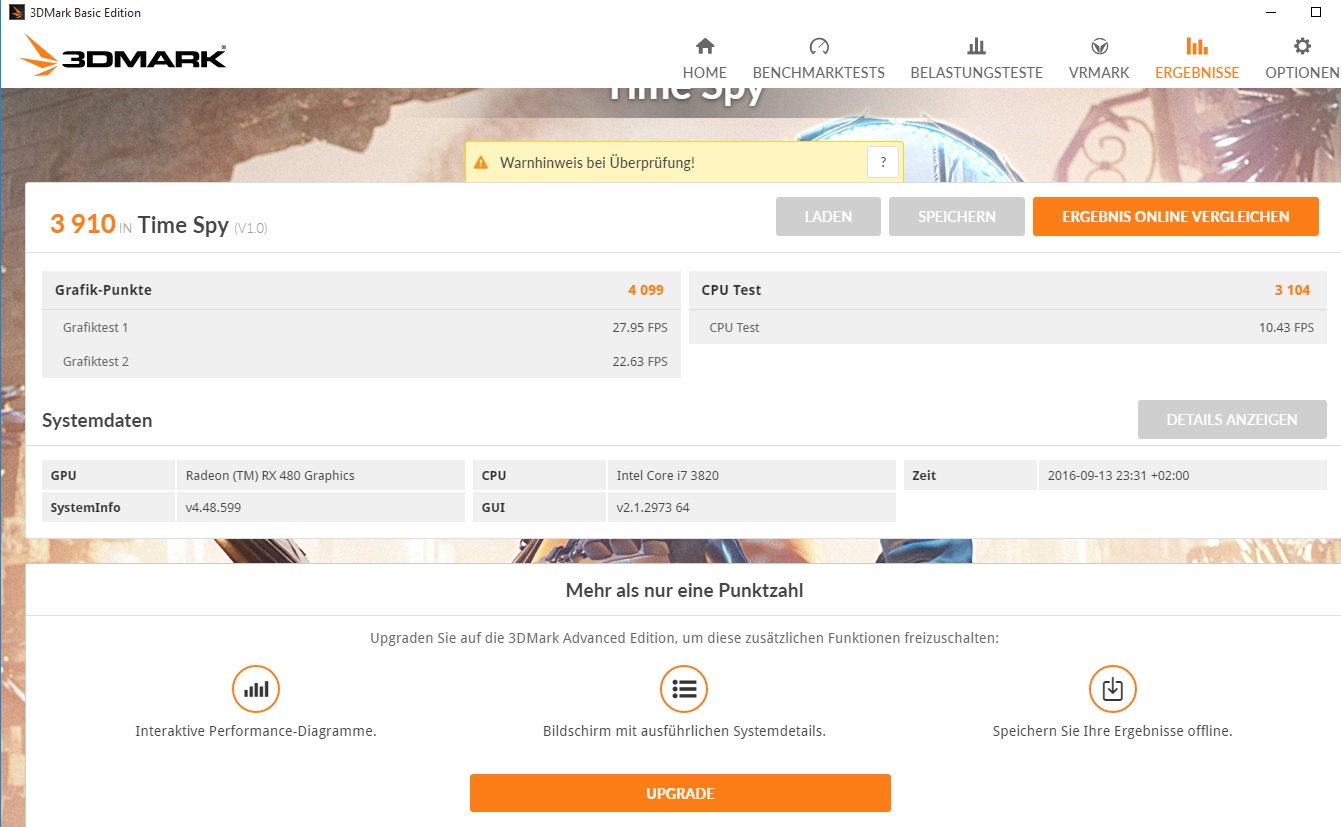Click the warning triangle icon

[x=481, y=162]
